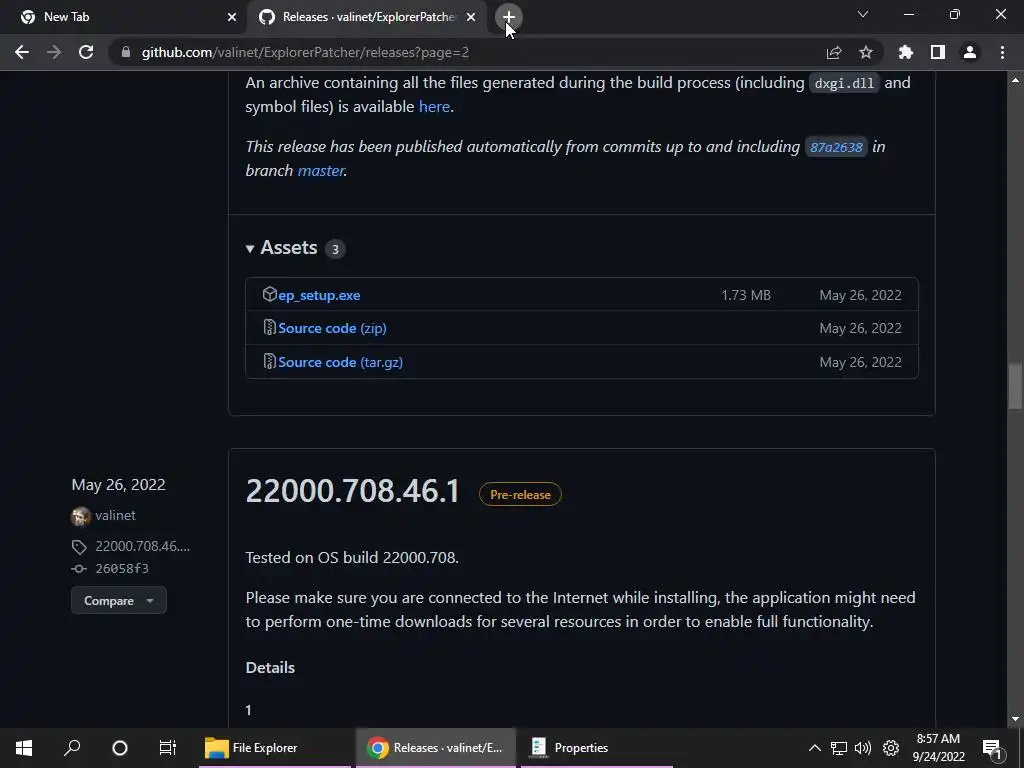Click the zip file icon
This screenshot has width=1024, height=768.
269,327
